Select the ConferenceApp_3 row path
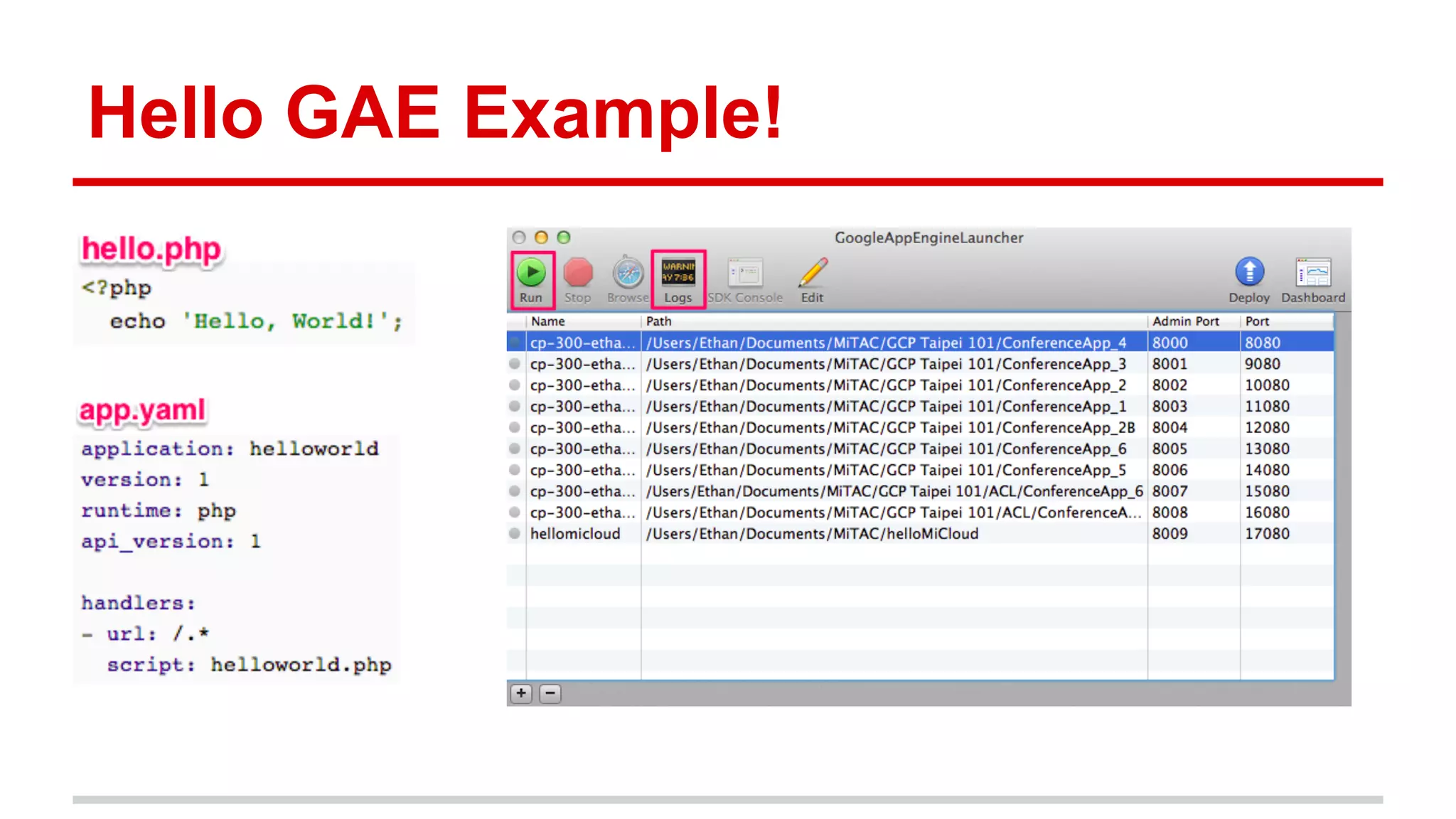 pos(887,364)
